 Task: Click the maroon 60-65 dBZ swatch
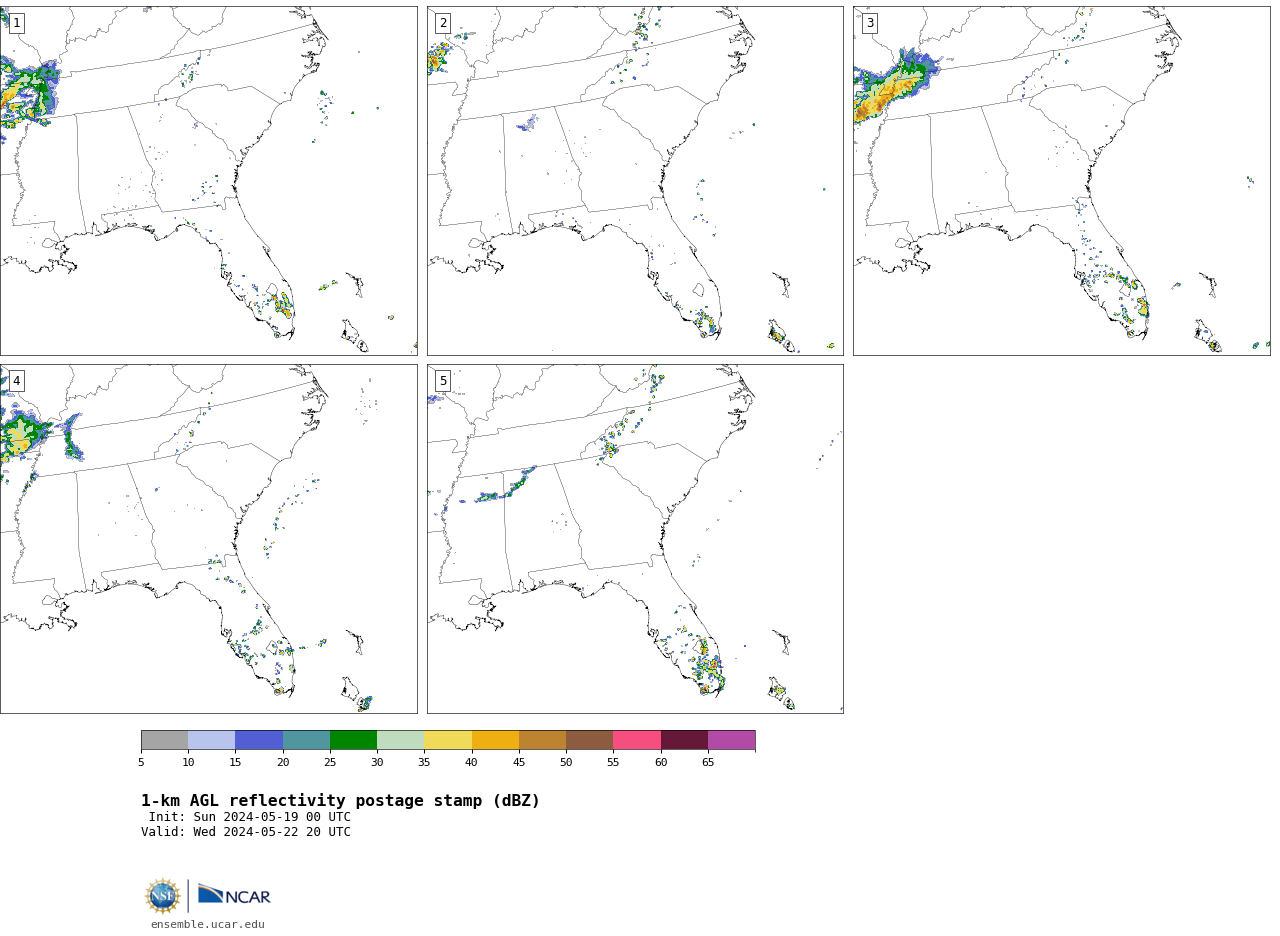pos(684,740)
